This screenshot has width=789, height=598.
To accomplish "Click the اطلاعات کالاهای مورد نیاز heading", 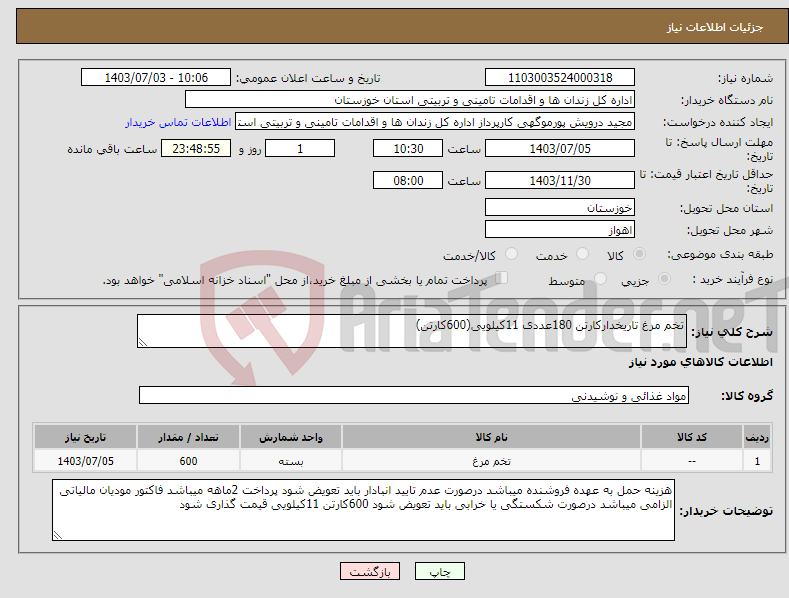I will coord(700,362).
